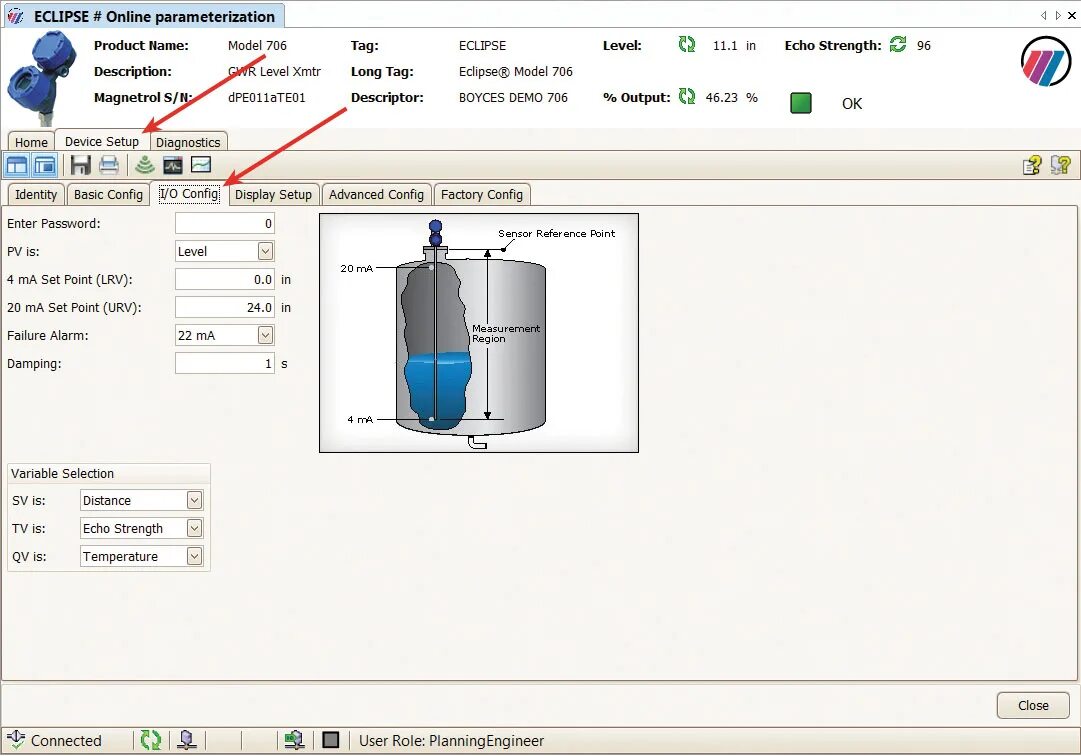The image size is (1081, 756).
Task: Open the trend chart icon
Action: (201, 165)
